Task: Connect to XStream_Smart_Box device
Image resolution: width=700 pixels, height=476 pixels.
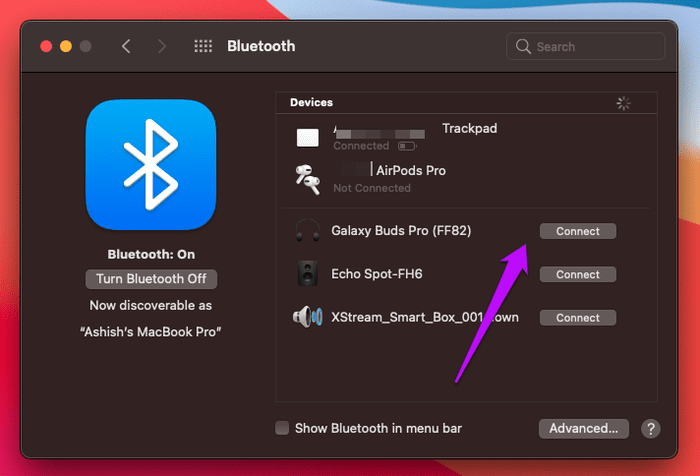Action: tap(578, 318)
